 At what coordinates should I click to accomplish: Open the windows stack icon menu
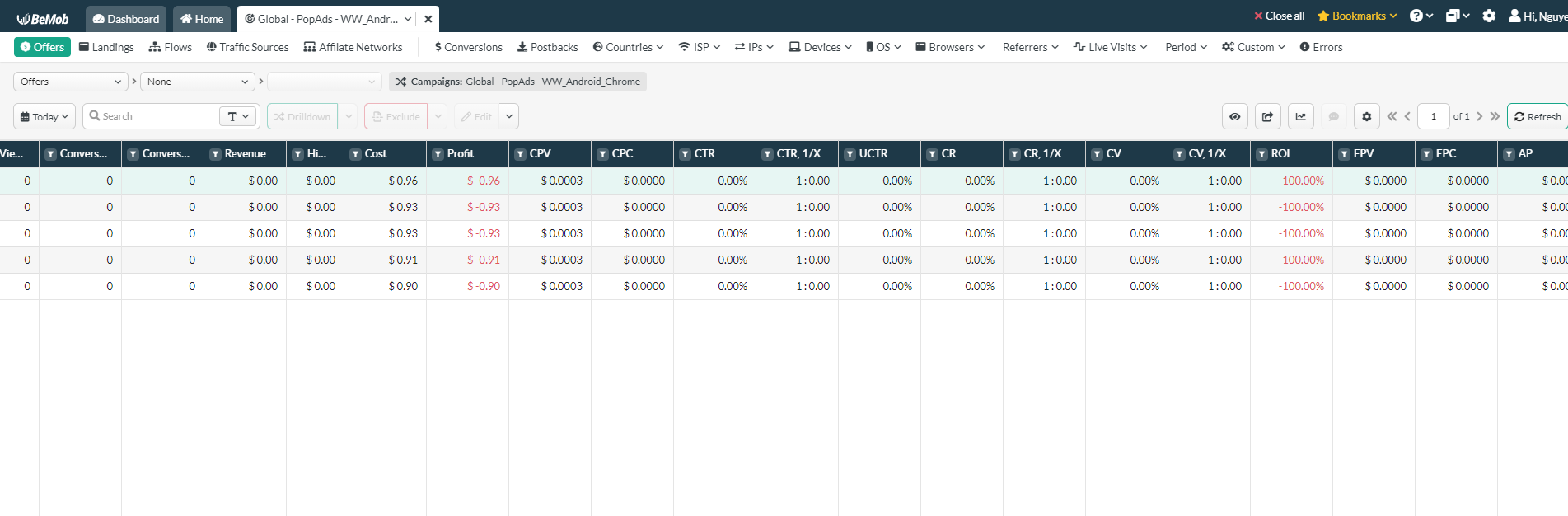tap(1457, 16)
